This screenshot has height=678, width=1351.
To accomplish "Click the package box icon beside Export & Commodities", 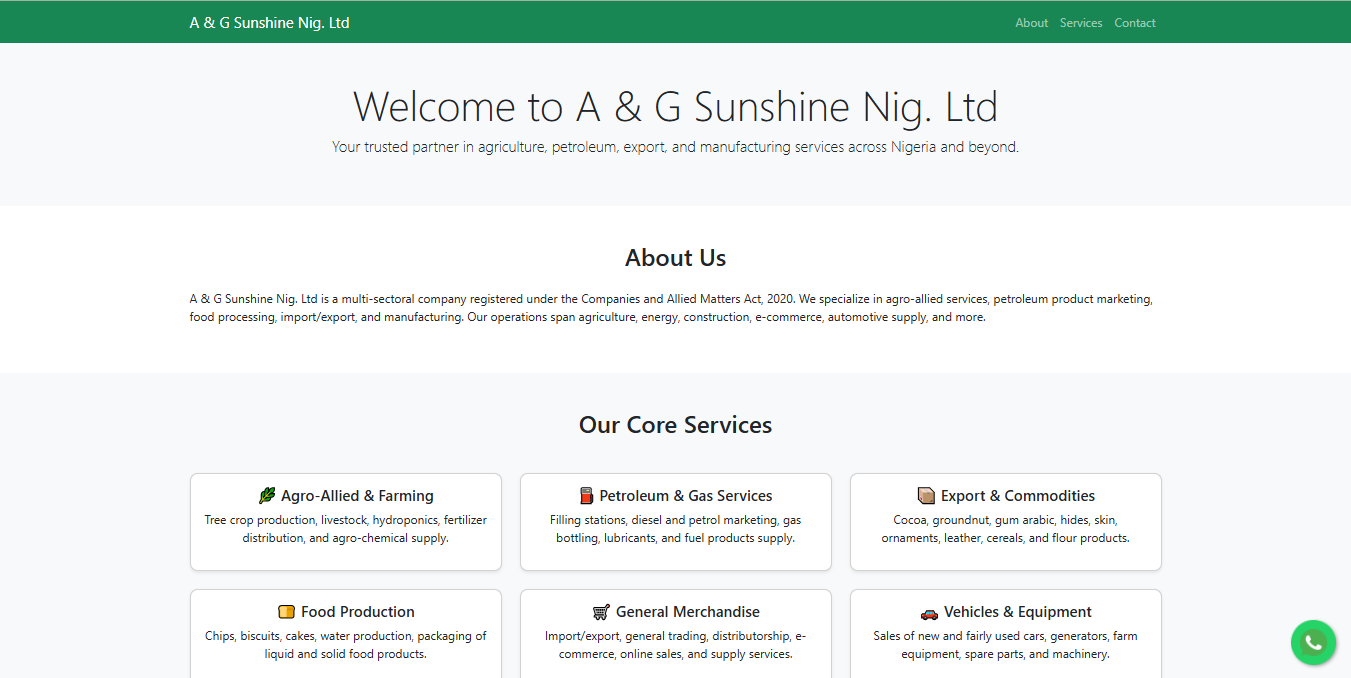I will 926,496.
